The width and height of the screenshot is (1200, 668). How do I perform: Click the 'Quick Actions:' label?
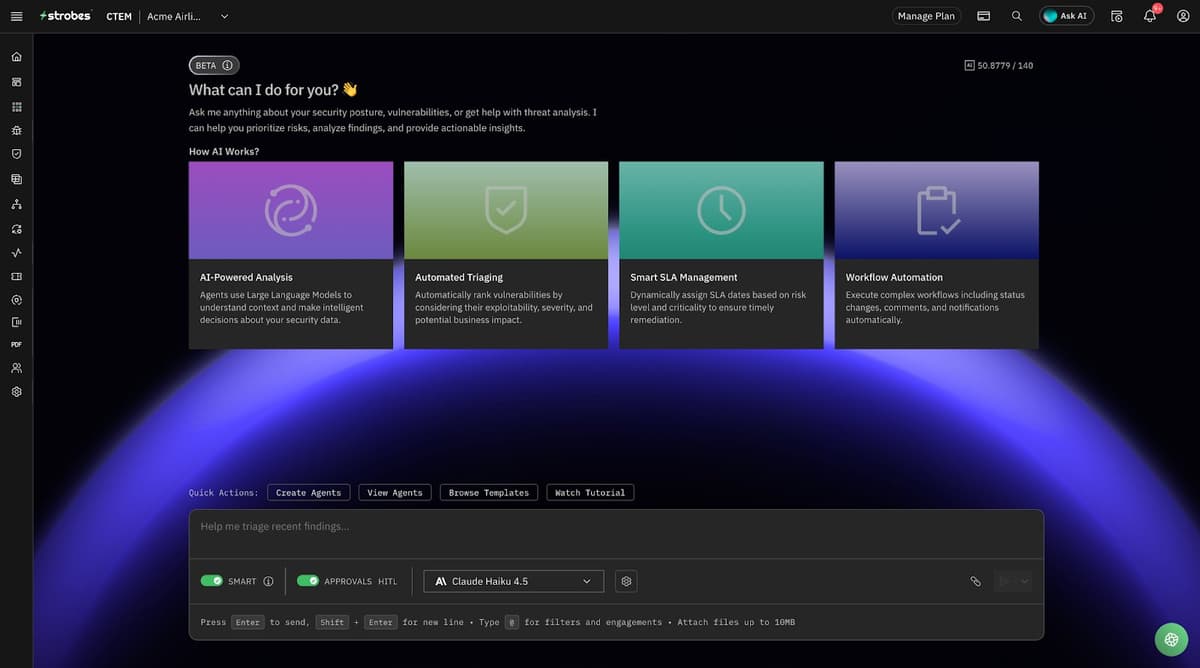[x=224, y=492]
